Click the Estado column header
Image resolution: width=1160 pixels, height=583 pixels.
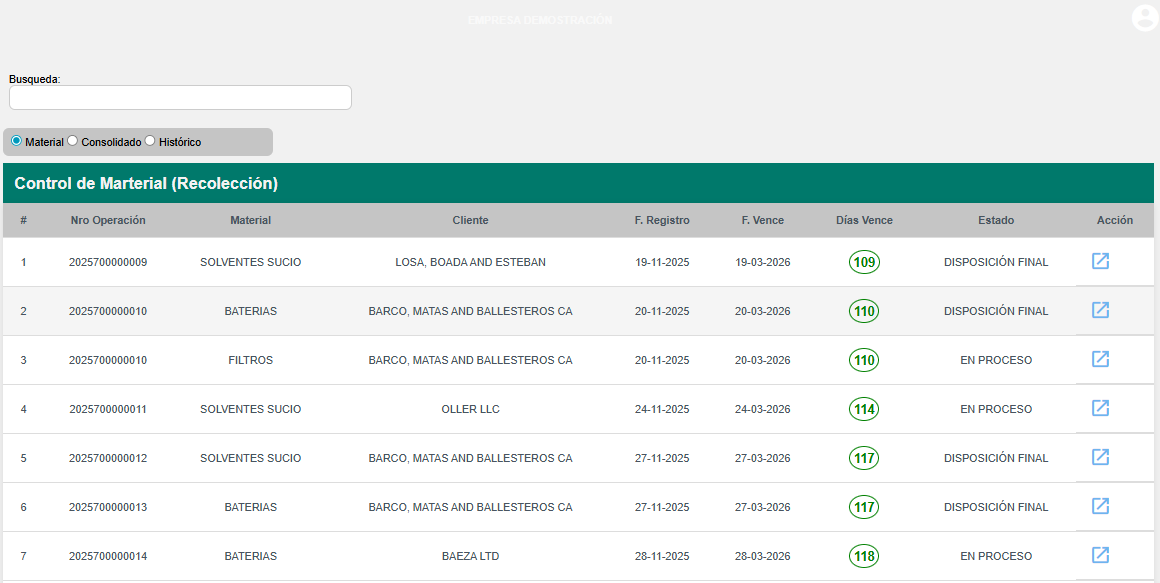[996, 220]
